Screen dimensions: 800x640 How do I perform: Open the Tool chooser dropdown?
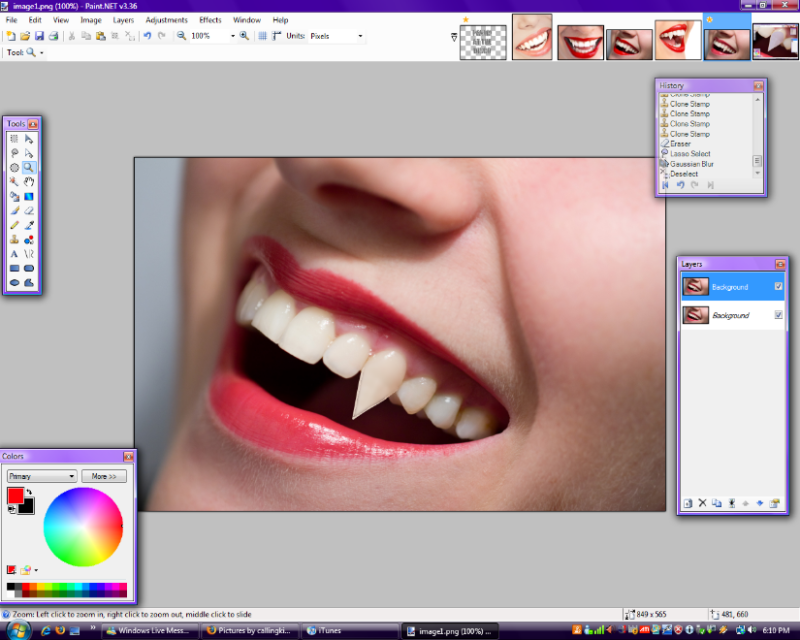[x=41, y=53]
